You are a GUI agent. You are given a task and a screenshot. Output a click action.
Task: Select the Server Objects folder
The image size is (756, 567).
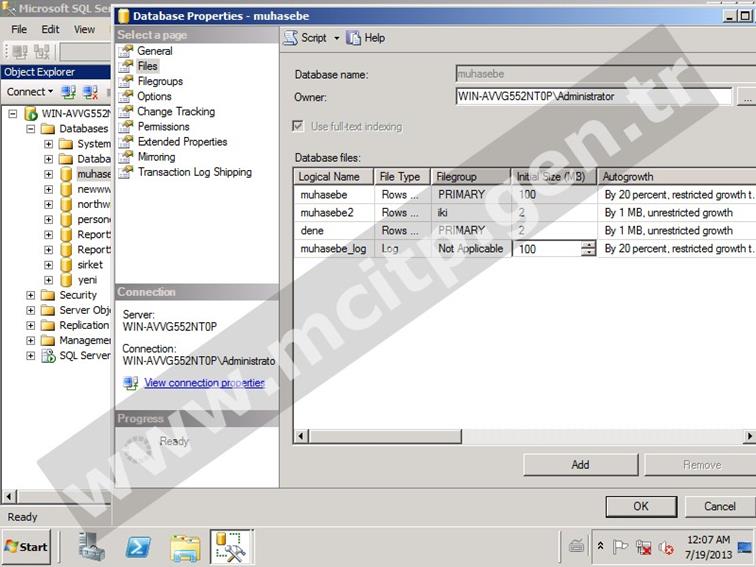click(x=84, y=310)
